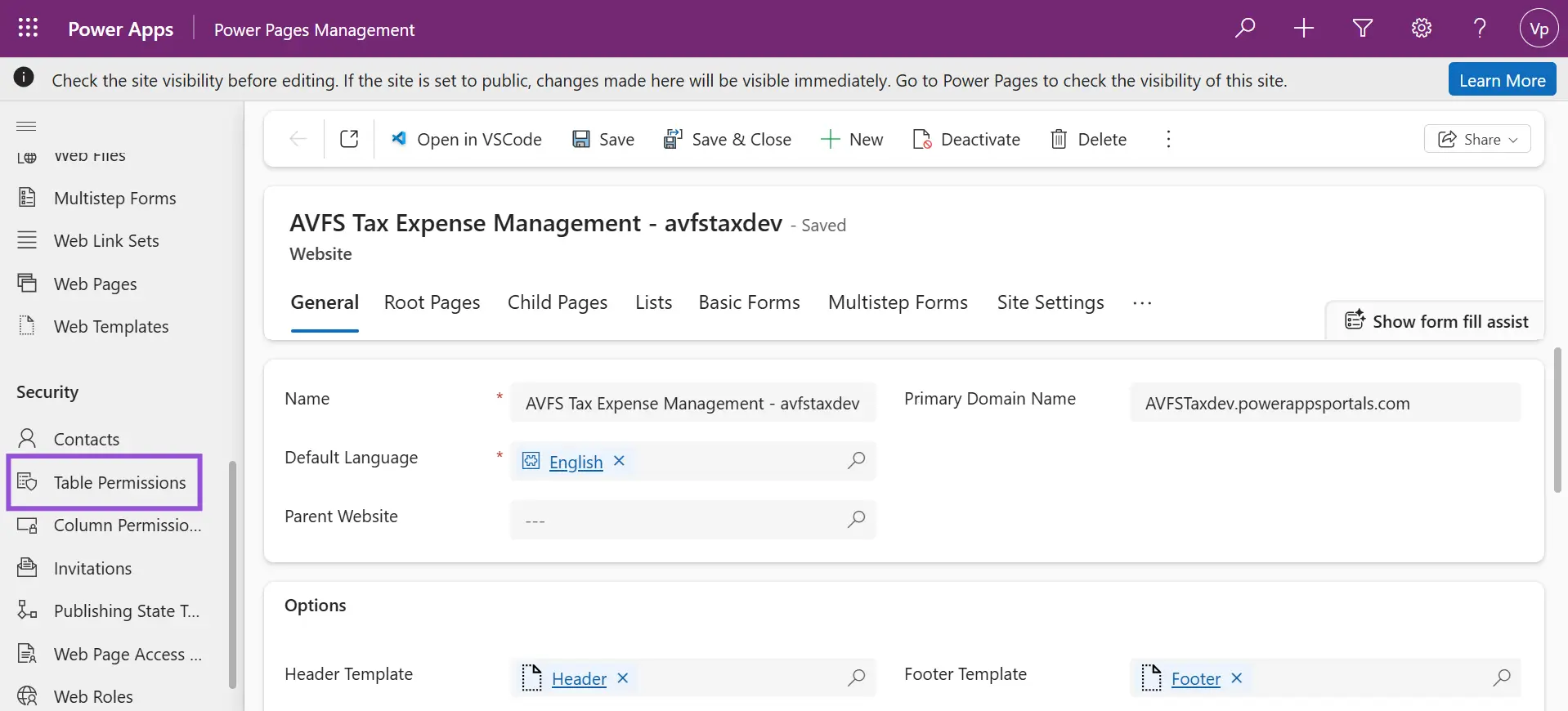Screen dimensions: 1568x711
Task: Go back using the left arrow
Action: [298, 139]
